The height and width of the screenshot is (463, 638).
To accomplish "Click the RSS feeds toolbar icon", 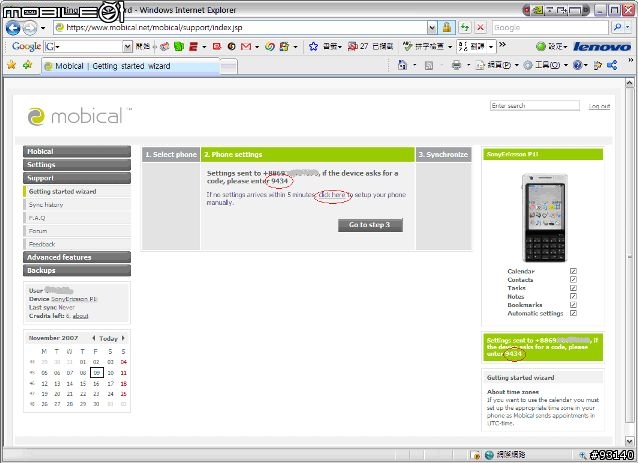I will [428, 65].
